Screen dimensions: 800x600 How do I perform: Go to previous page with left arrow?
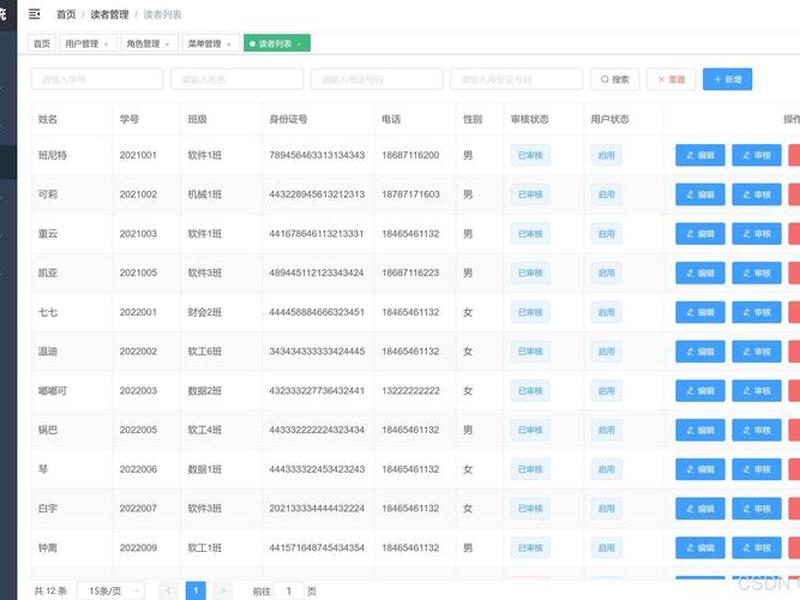coord(168,591)
